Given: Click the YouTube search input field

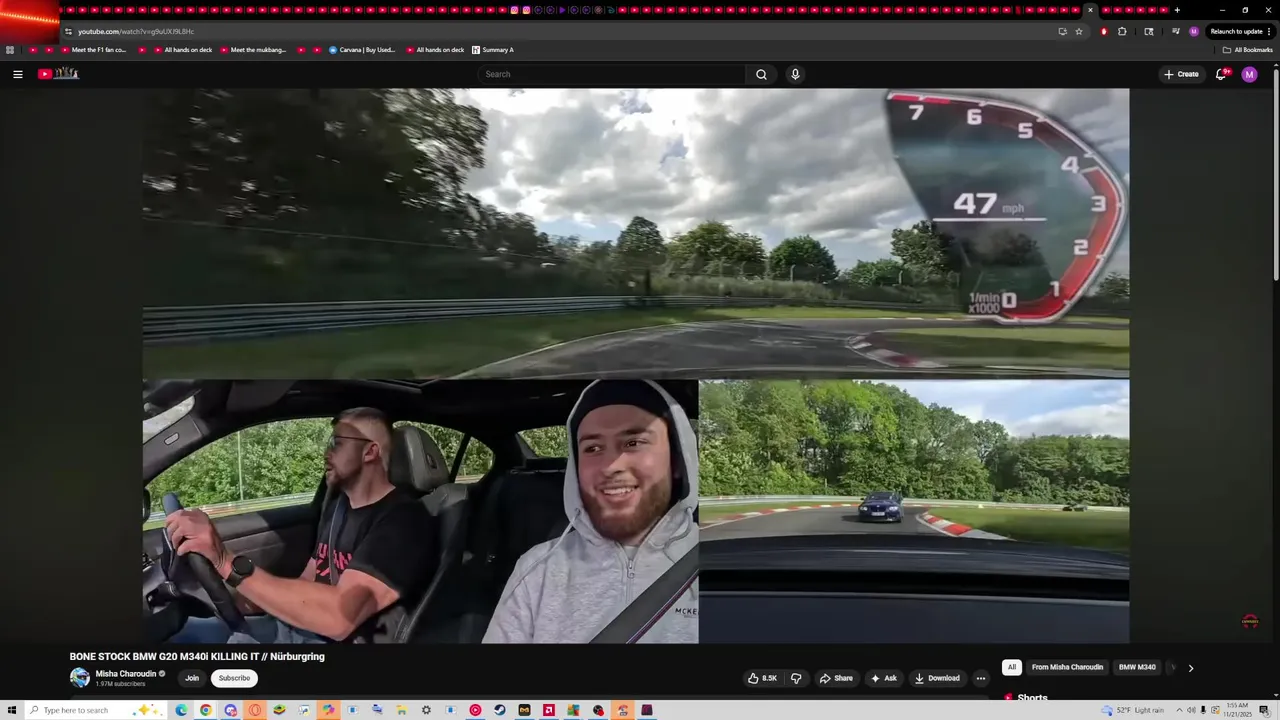Looking at the screenshot, I should 612,74.
